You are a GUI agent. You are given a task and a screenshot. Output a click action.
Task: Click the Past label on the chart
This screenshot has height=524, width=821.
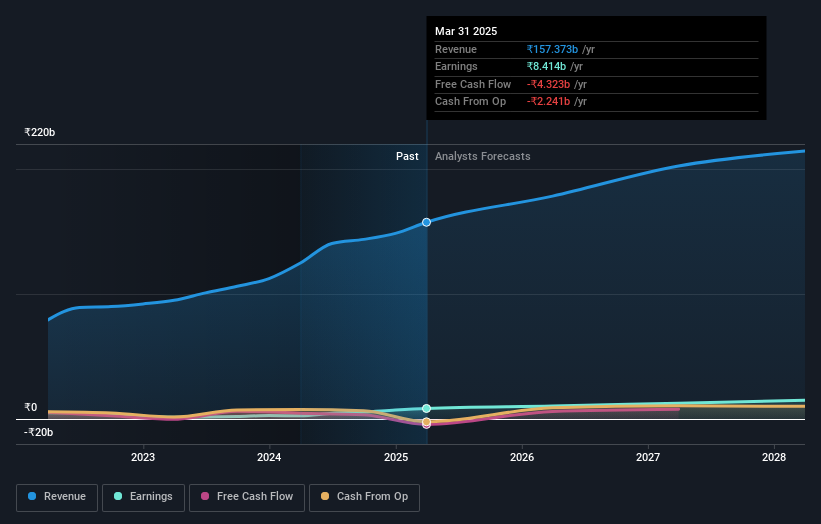pyautogui.click(x=407, y=157)
